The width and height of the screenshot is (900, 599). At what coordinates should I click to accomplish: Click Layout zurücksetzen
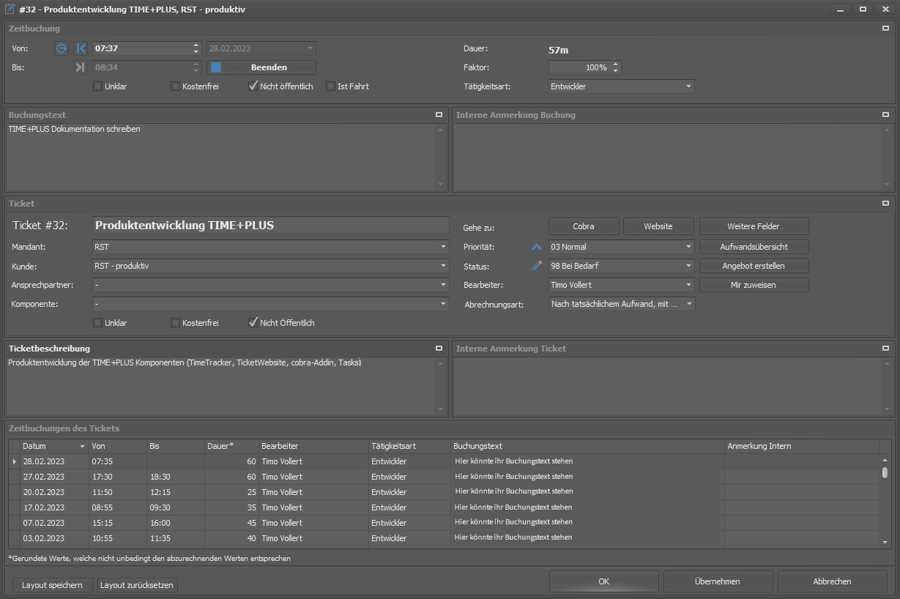pos(137,585)
